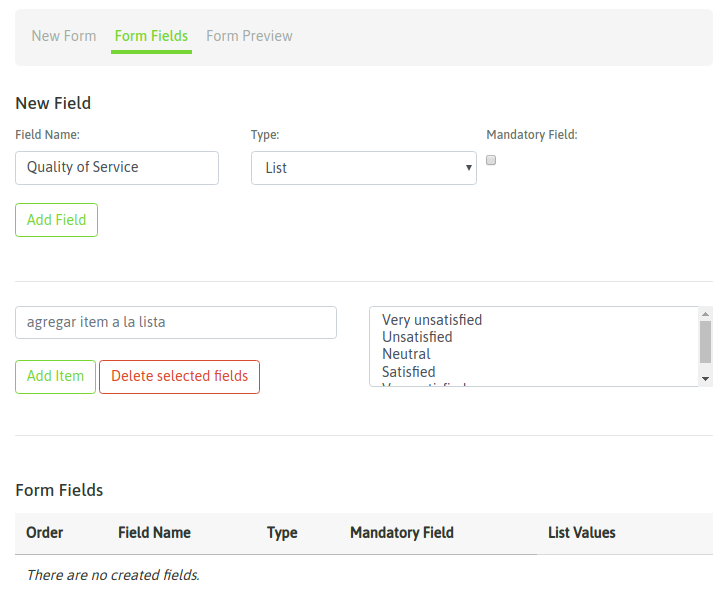Open the Form Fields tab
722x593 pixels.
(151, 36)
